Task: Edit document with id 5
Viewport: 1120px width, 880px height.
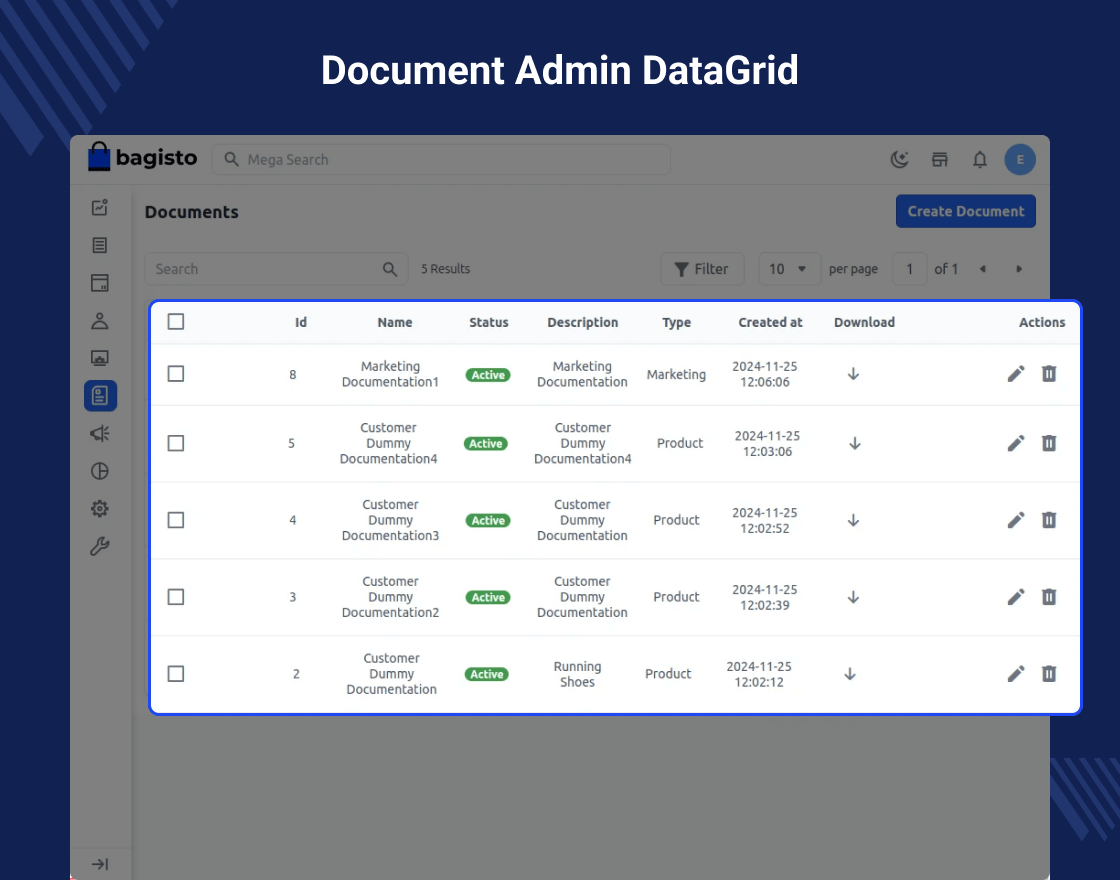Action: click(x=1016, y=443)
